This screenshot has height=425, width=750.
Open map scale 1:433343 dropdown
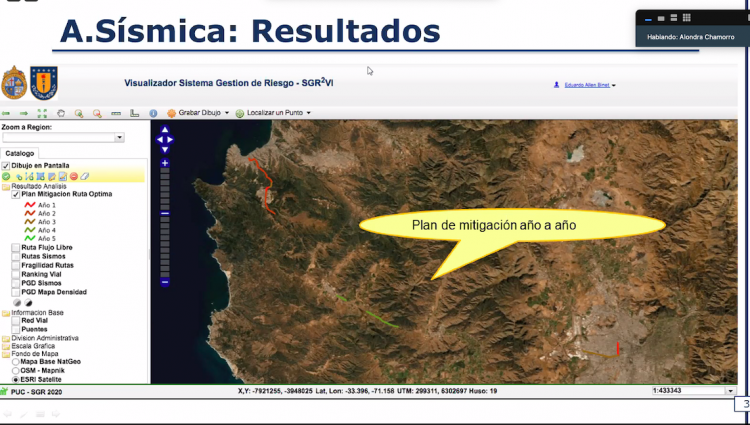730,391
